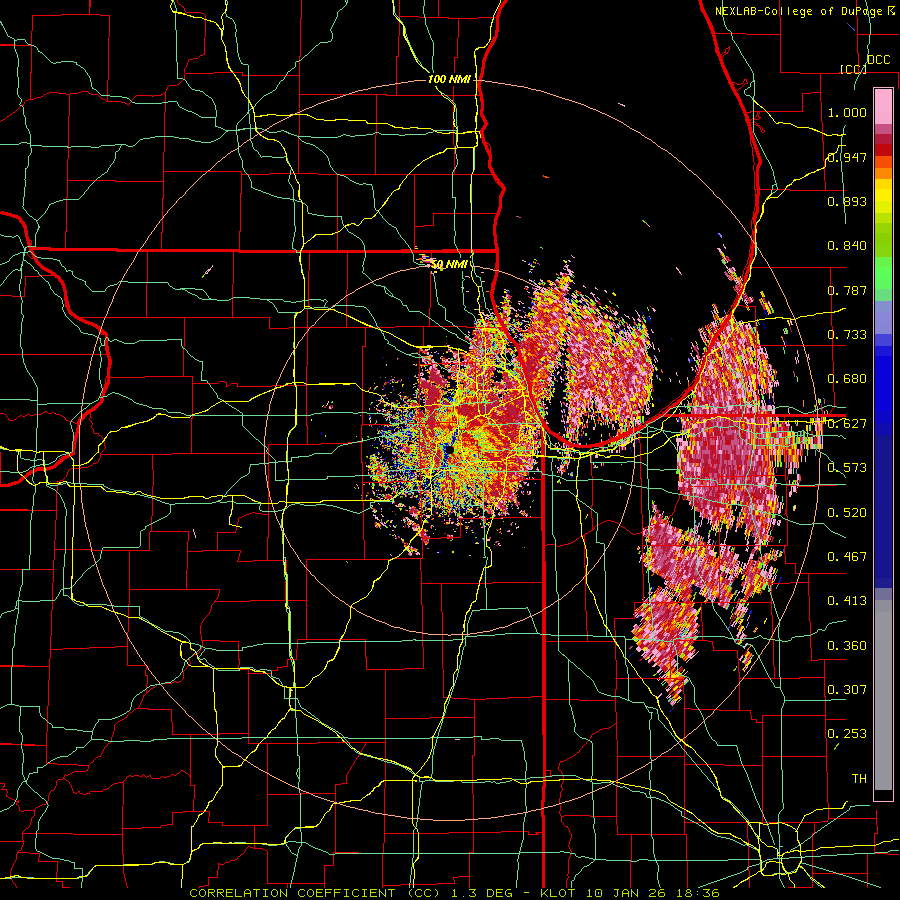Pick the light pink segment of the color bar
Screen dimensions: 900x900
[x=883, y=106]
